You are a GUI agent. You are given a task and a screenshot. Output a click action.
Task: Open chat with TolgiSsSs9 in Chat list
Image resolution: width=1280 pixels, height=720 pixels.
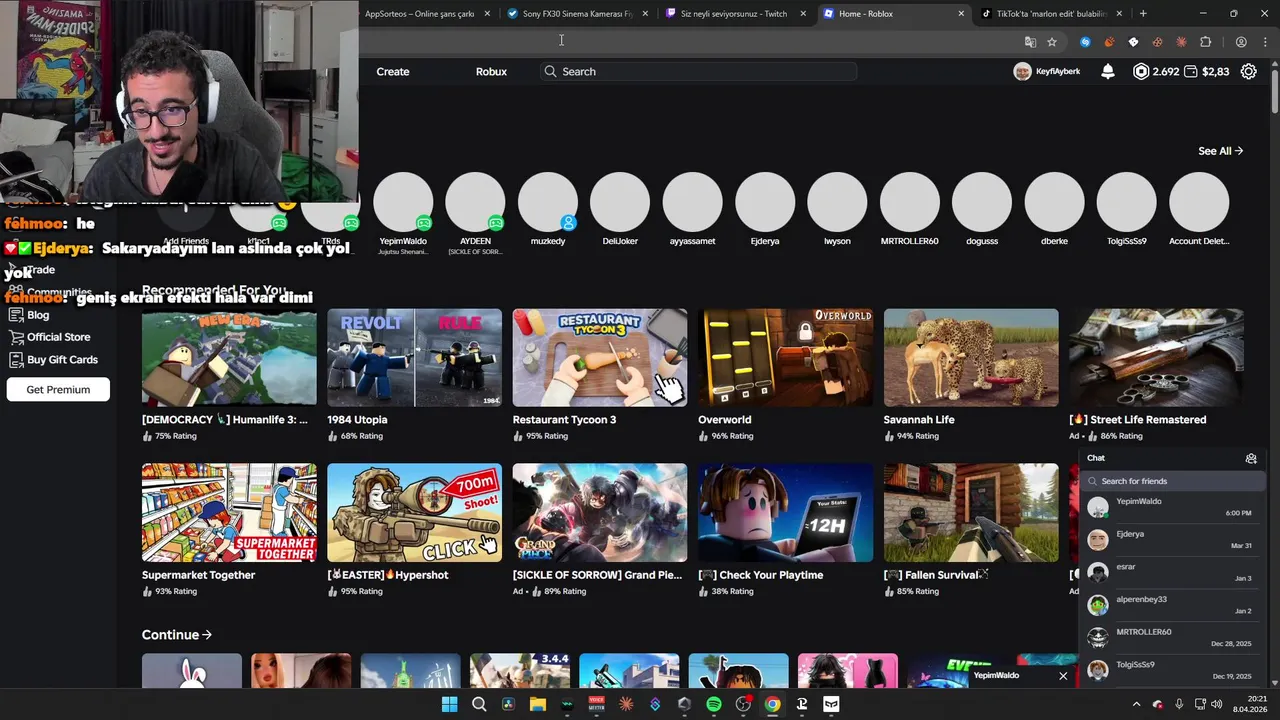point(1172,670)
